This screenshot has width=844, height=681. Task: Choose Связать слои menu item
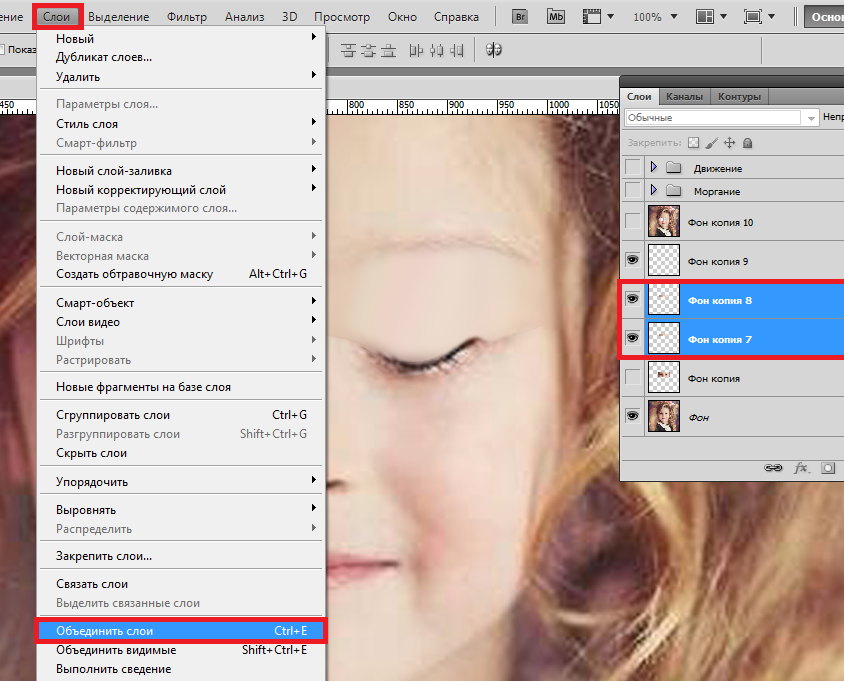[x=181, y=584]
